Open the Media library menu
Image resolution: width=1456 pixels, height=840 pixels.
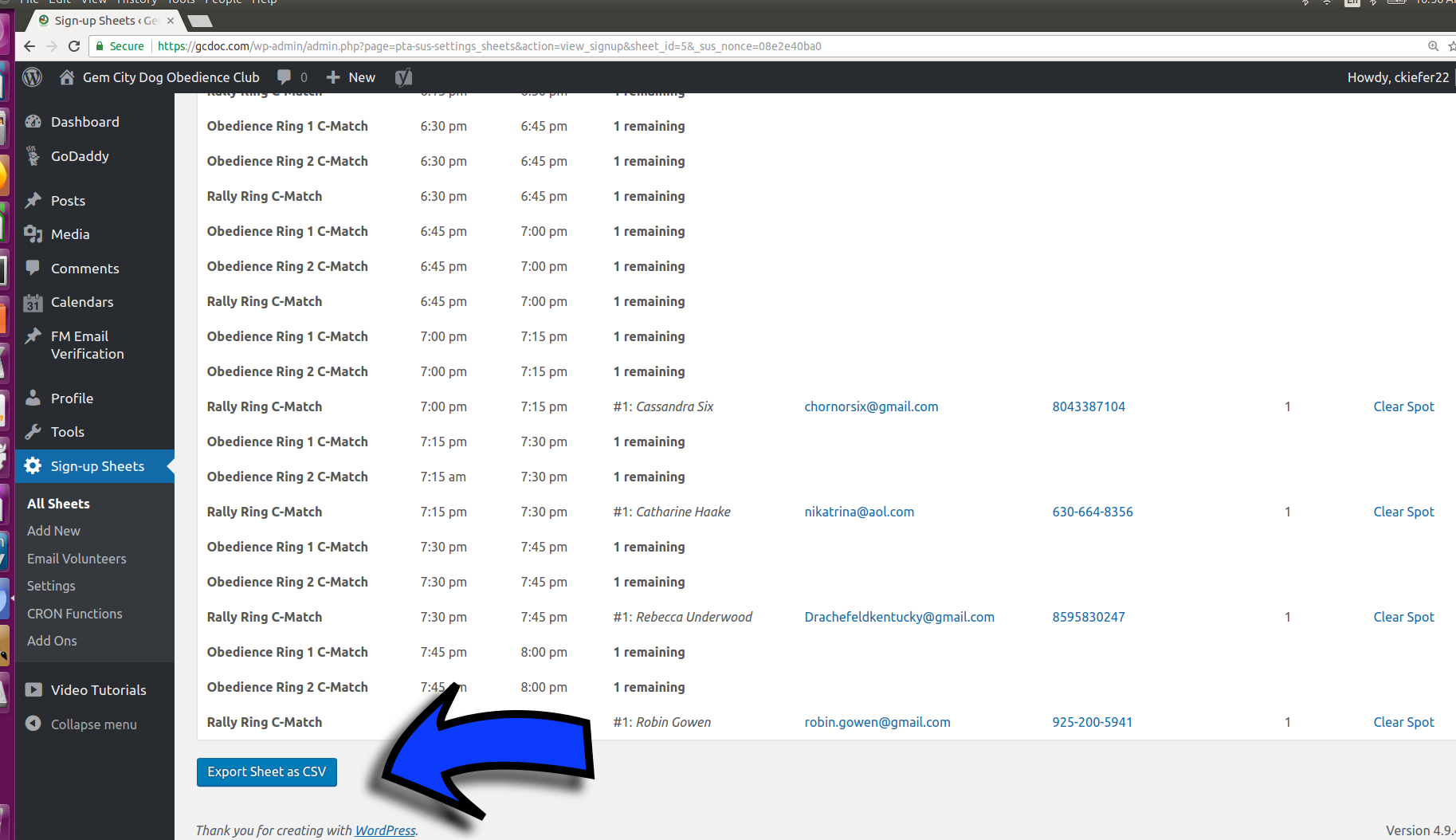tap(70, 234)
